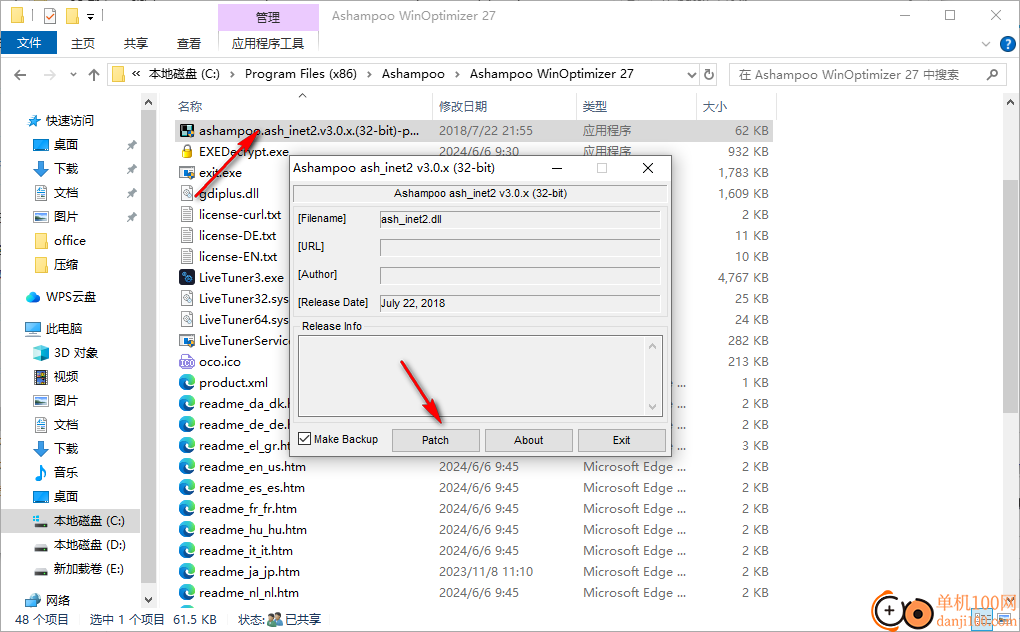Select 此电脑 in navigation pane

pyautogui.click(x=64, y=329)
